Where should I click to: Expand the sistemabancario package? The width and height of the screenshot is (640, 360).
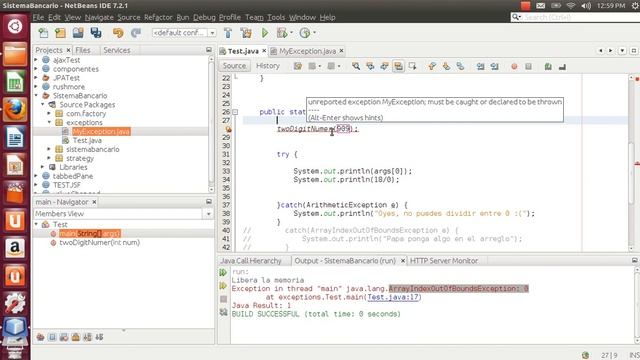coord(49,149)
